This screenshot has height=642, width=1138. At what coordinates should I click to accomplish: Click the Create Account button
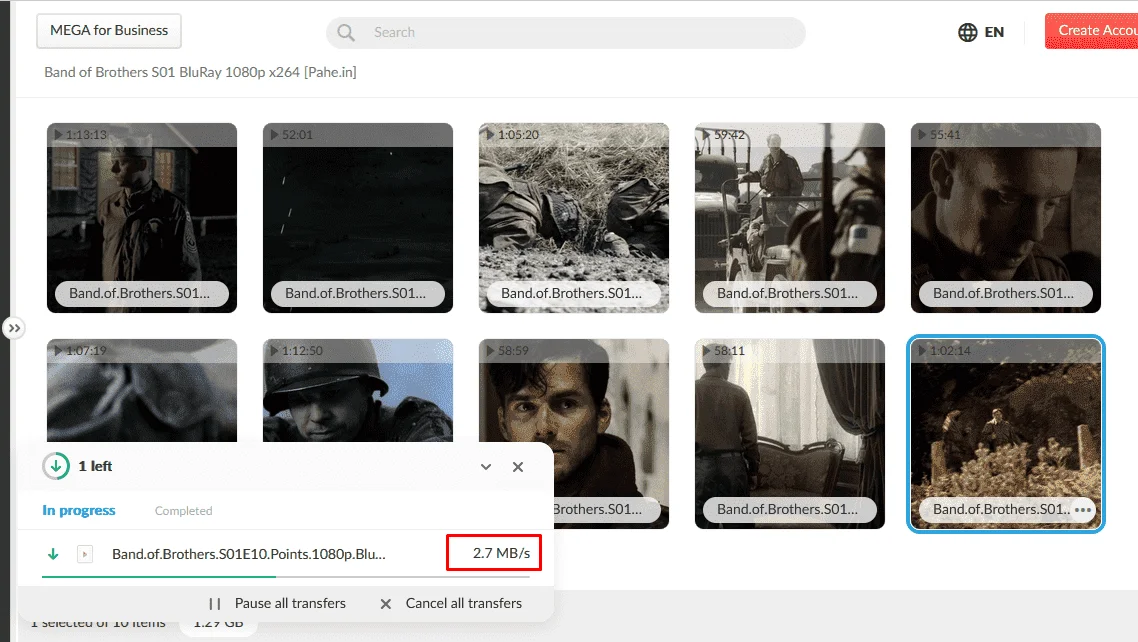click(x=1092, y=30)
